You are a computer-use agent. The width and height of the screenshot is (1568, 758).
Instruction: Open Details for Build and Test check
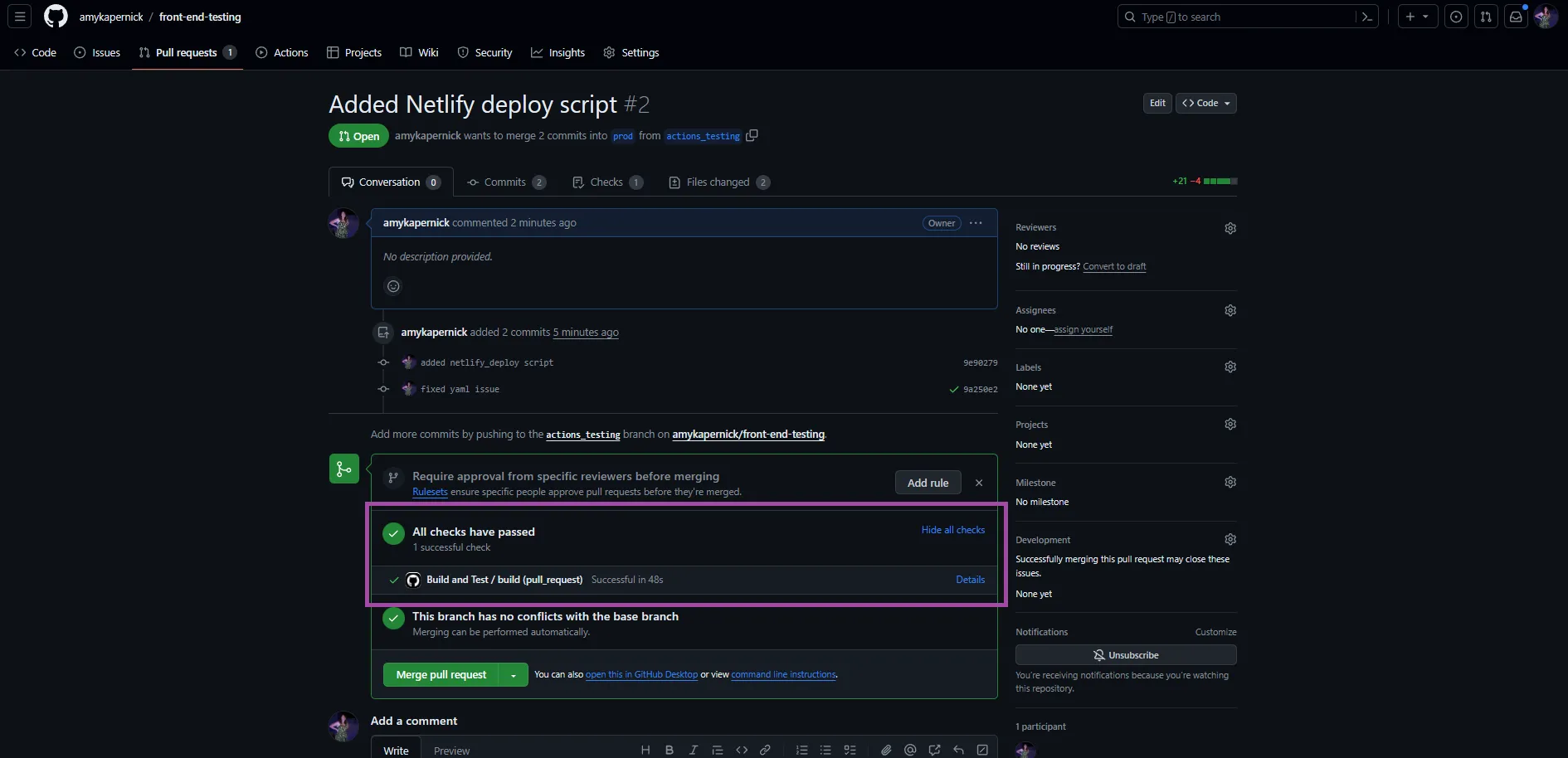[x=970, y=580]
